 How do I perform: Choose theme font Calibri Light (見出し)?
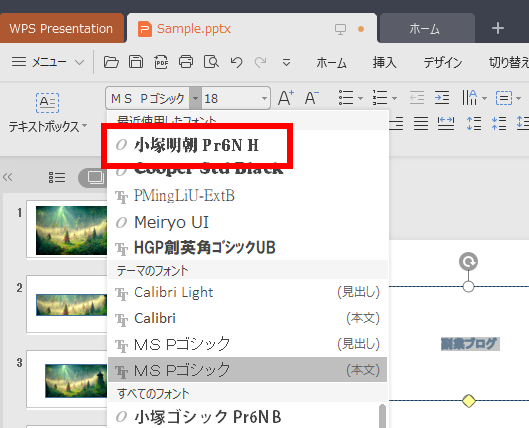click(x=248, y=292)
